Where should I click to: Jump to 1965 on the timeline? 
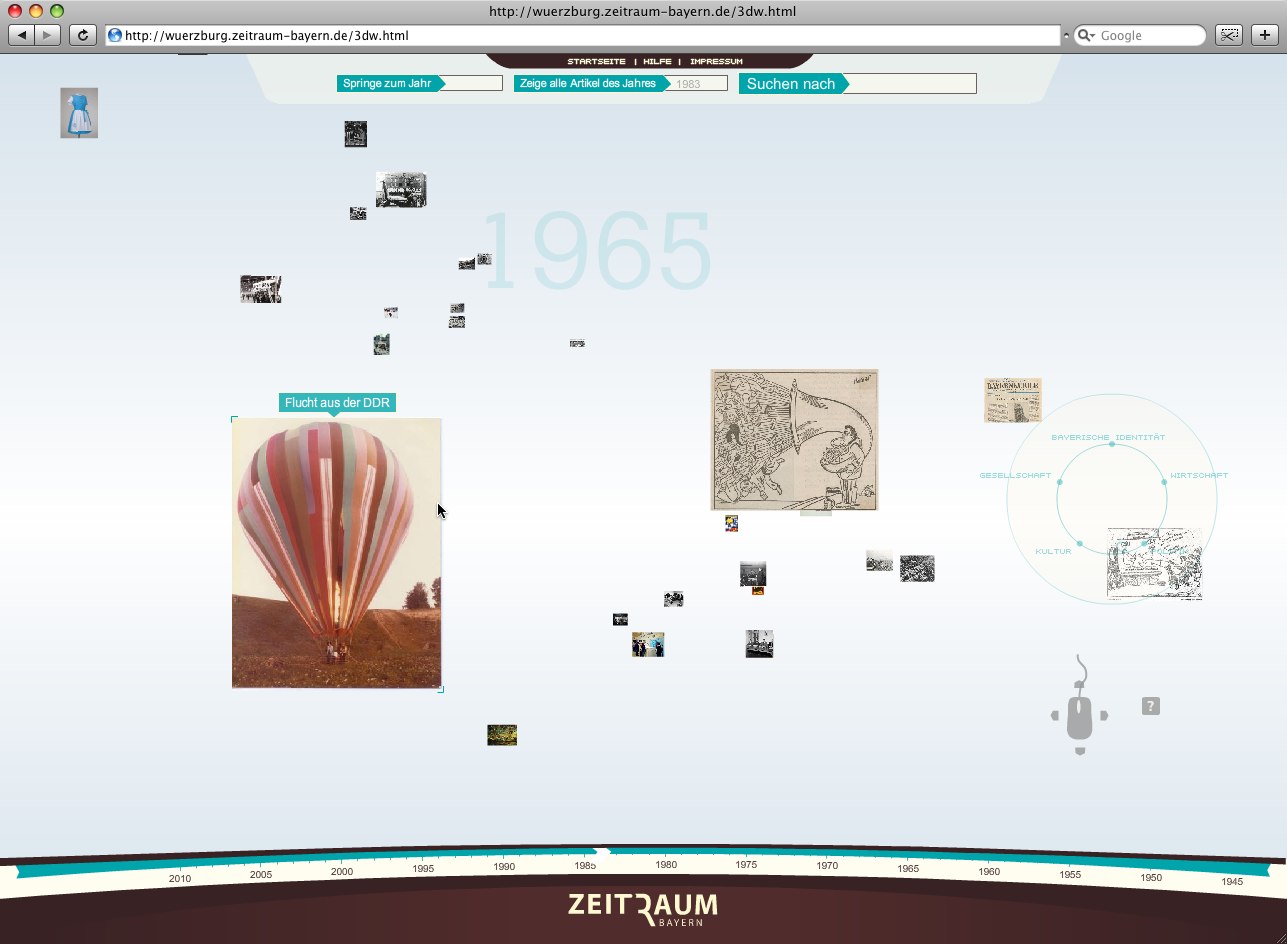pos(908,869)
